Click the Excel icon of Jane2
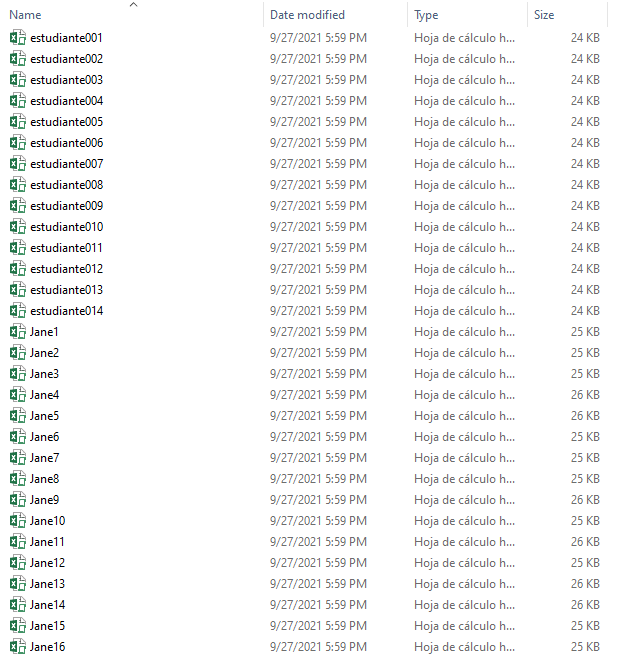639x656 pixels. (x=18, y=353)
